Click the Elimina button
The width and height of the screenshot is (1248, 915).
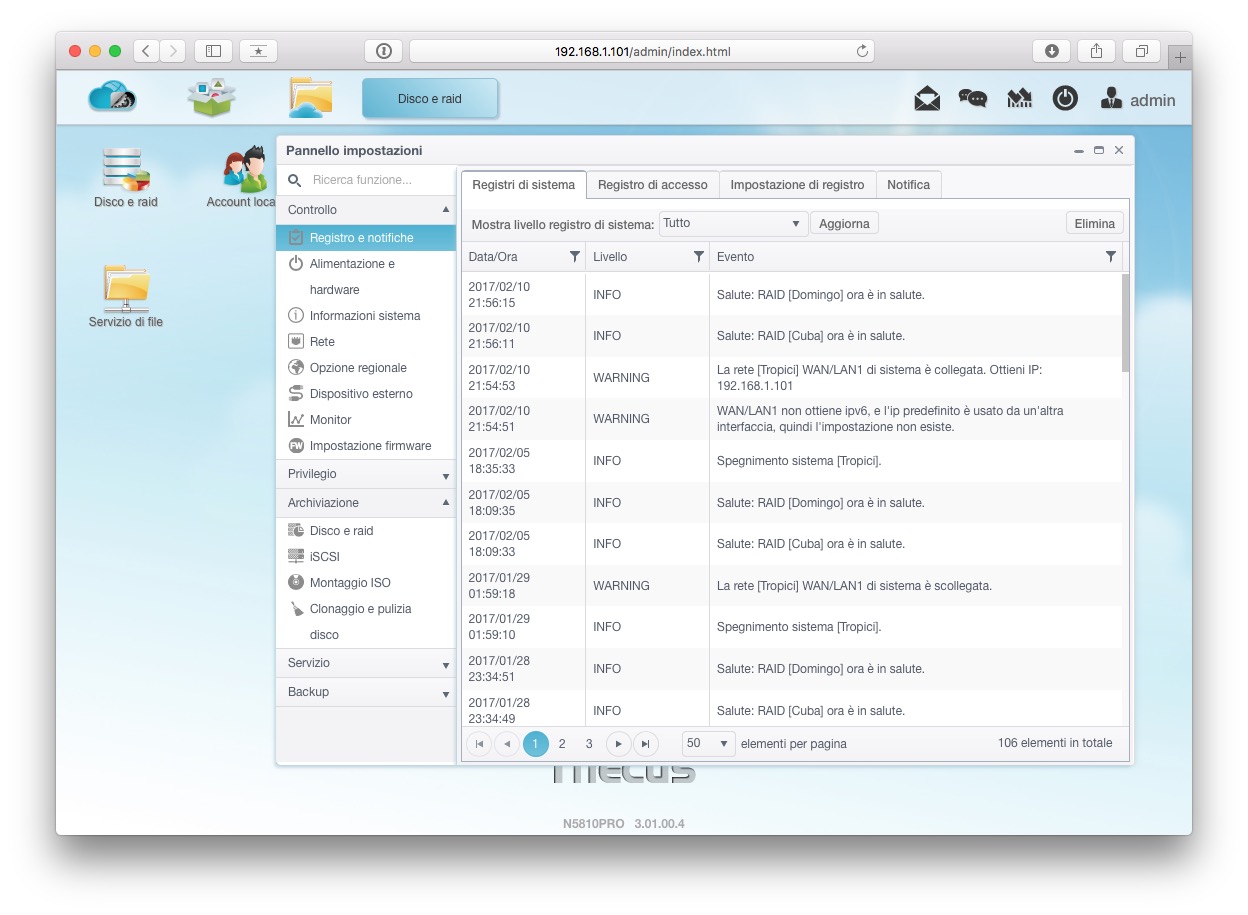tap(1094, 223)
